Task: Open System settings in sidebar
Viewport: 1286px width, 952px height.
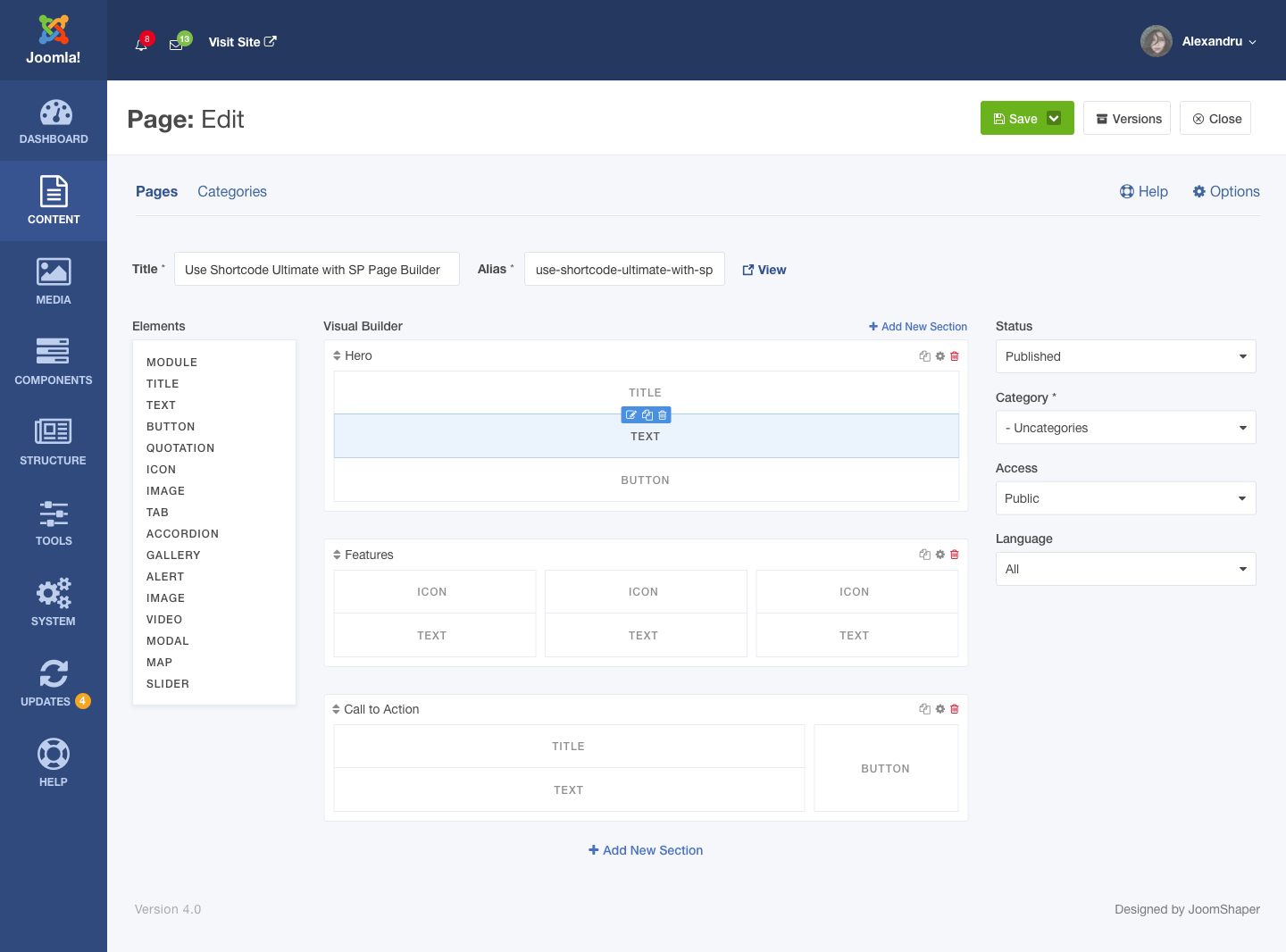Action: (54, 603)
